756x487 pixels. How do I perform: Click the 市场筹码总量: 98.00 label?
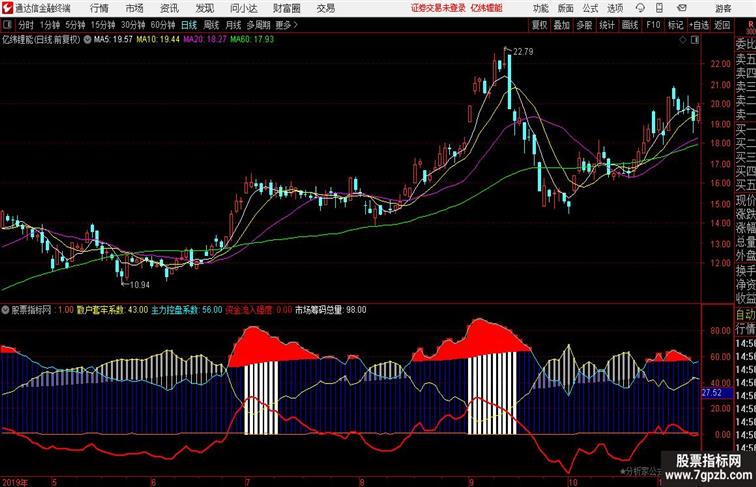click(x=331, y=310)
